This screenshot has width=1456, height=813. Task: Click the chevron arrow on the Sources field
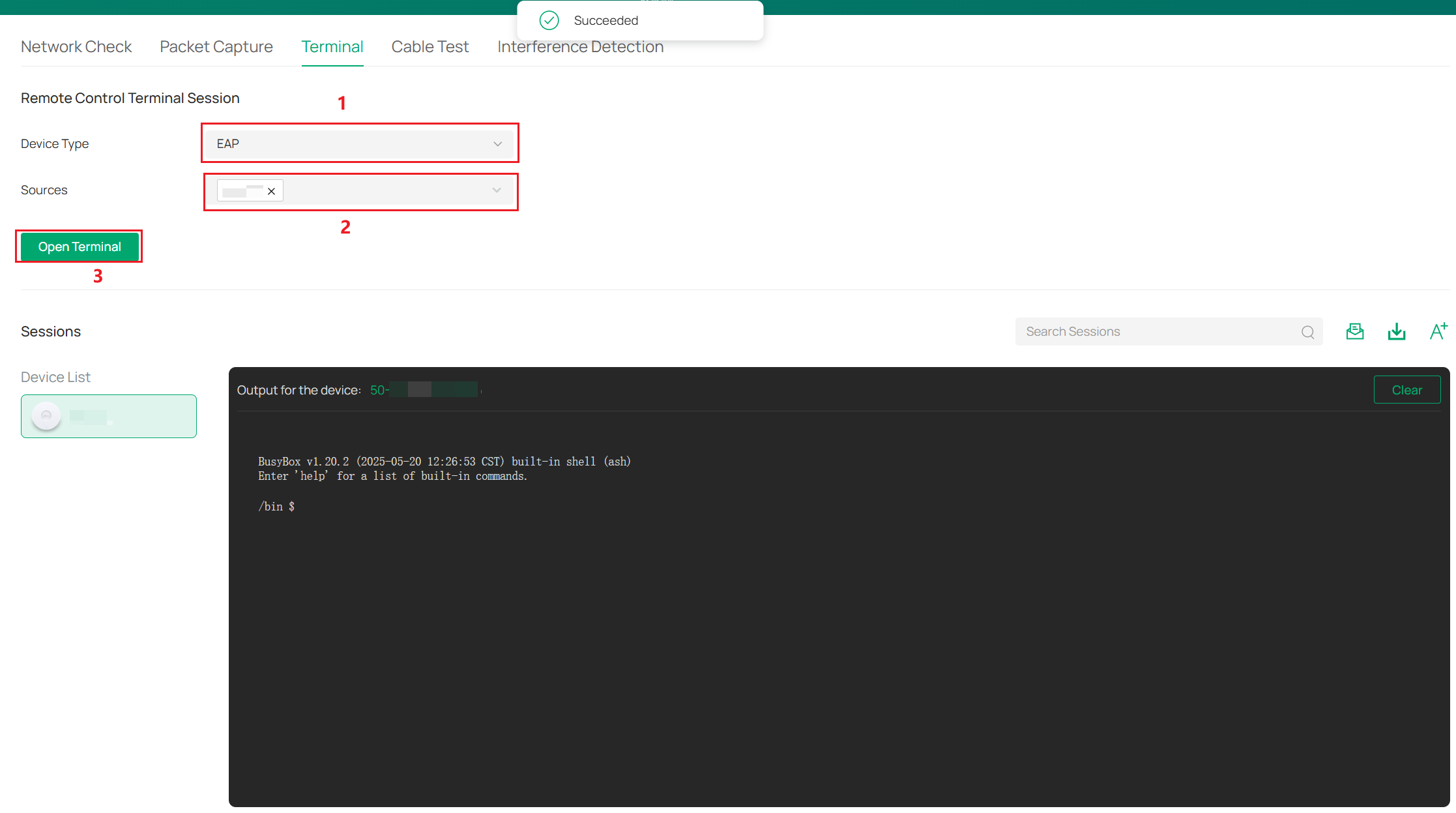pos(497,190)
